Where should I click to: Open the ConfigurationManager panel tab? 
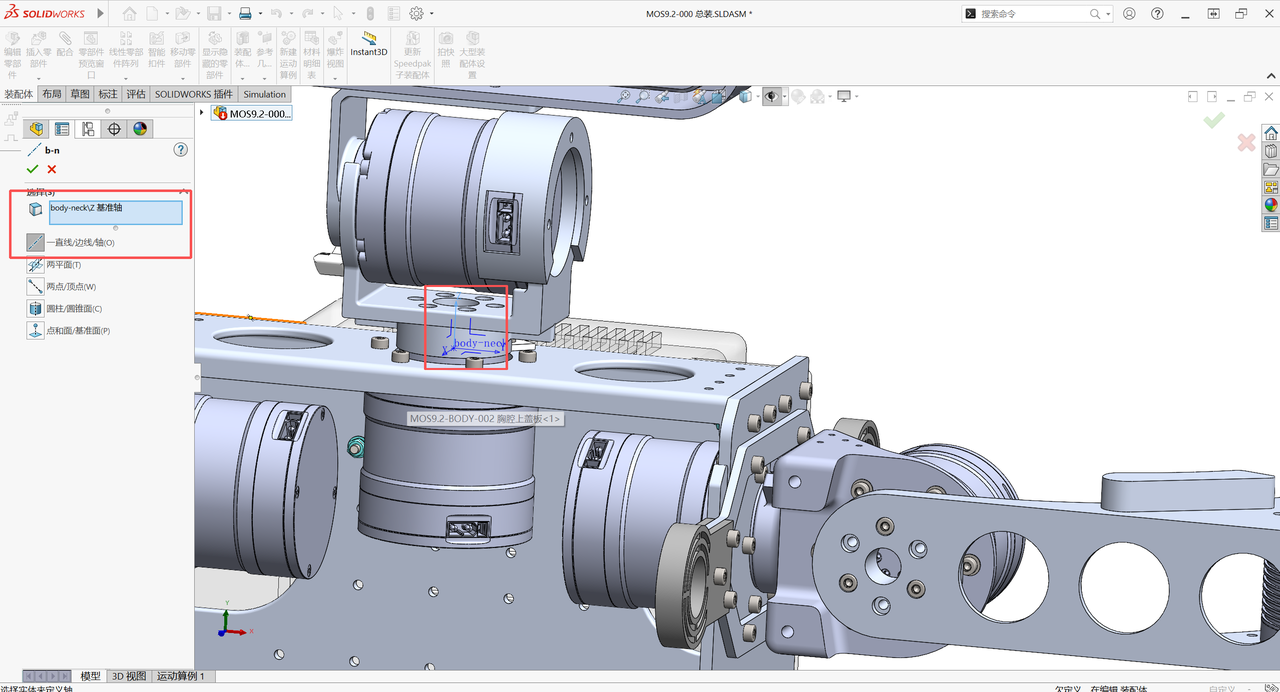(88, 129)
